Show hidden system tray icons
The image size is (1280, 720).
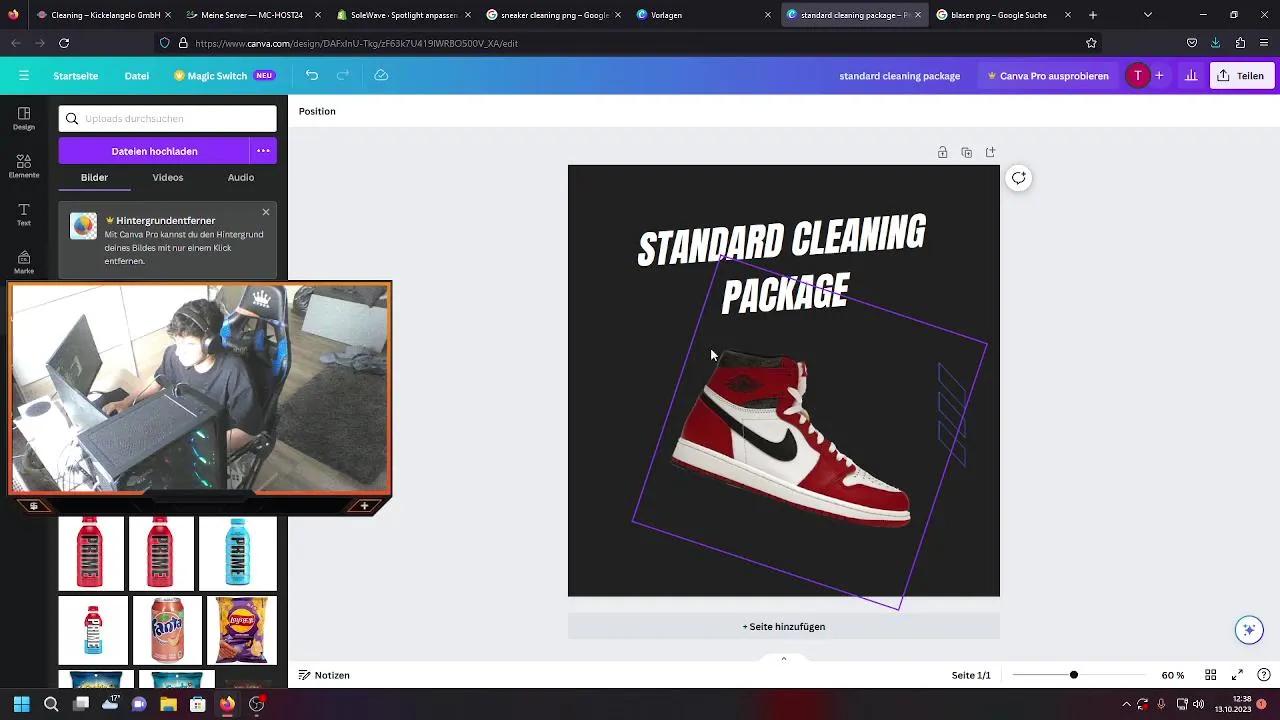coord(1126,704)
